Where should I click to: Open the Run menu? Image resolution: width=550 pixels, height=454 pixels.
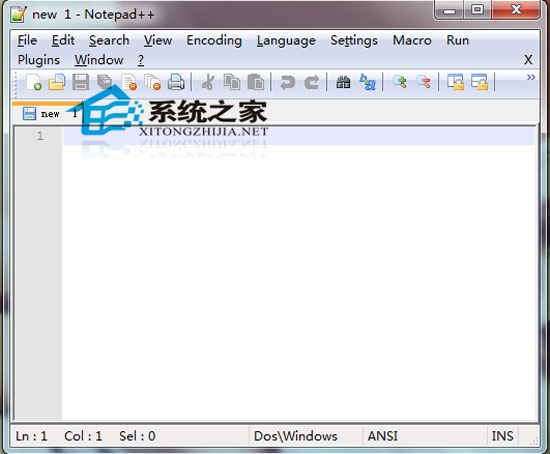pos(457,40)
